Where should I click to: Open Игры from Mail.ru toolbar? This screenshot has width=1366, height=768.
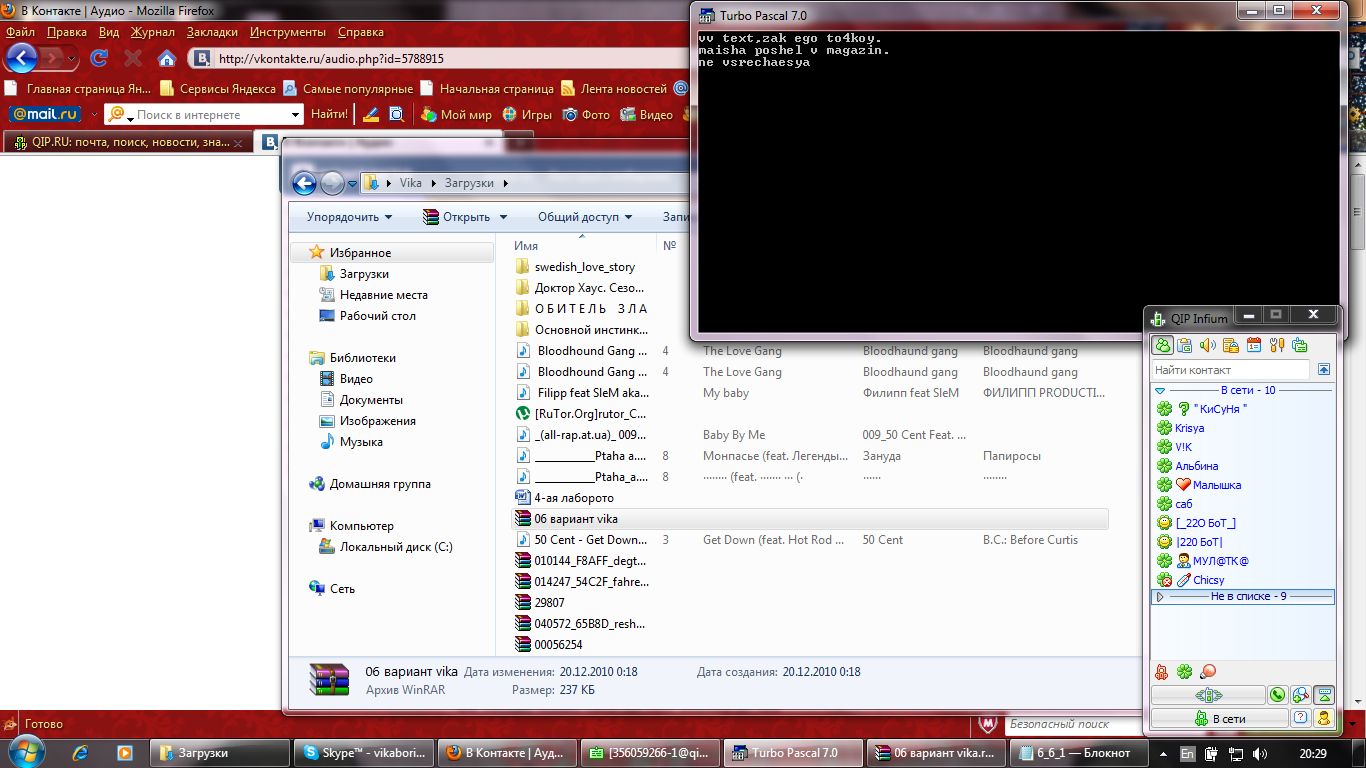[x=527, y=114]
